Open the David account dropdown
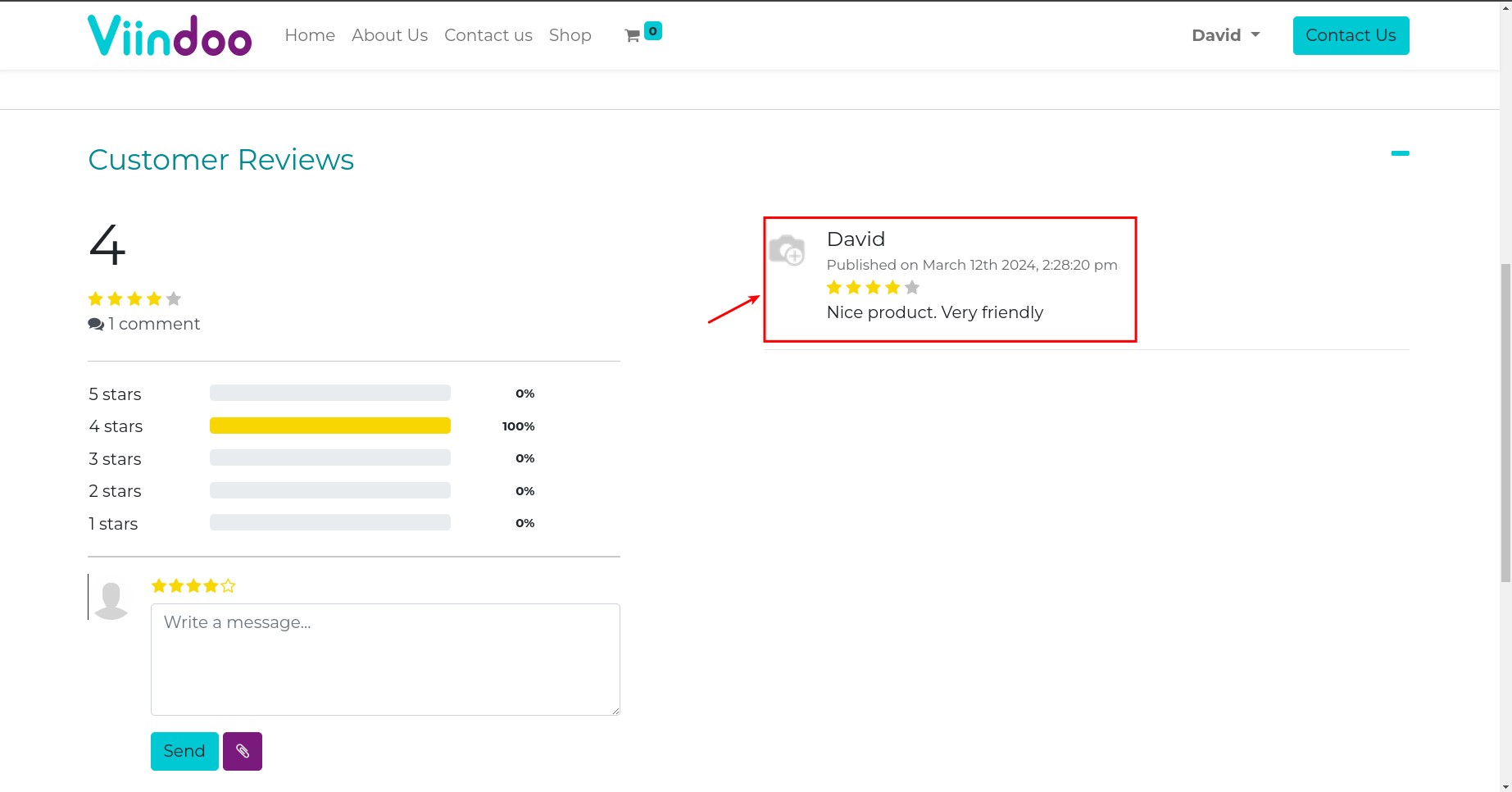Image resolution: width=1512 pixels, height=792 pixels. (x=1225, y=34)
